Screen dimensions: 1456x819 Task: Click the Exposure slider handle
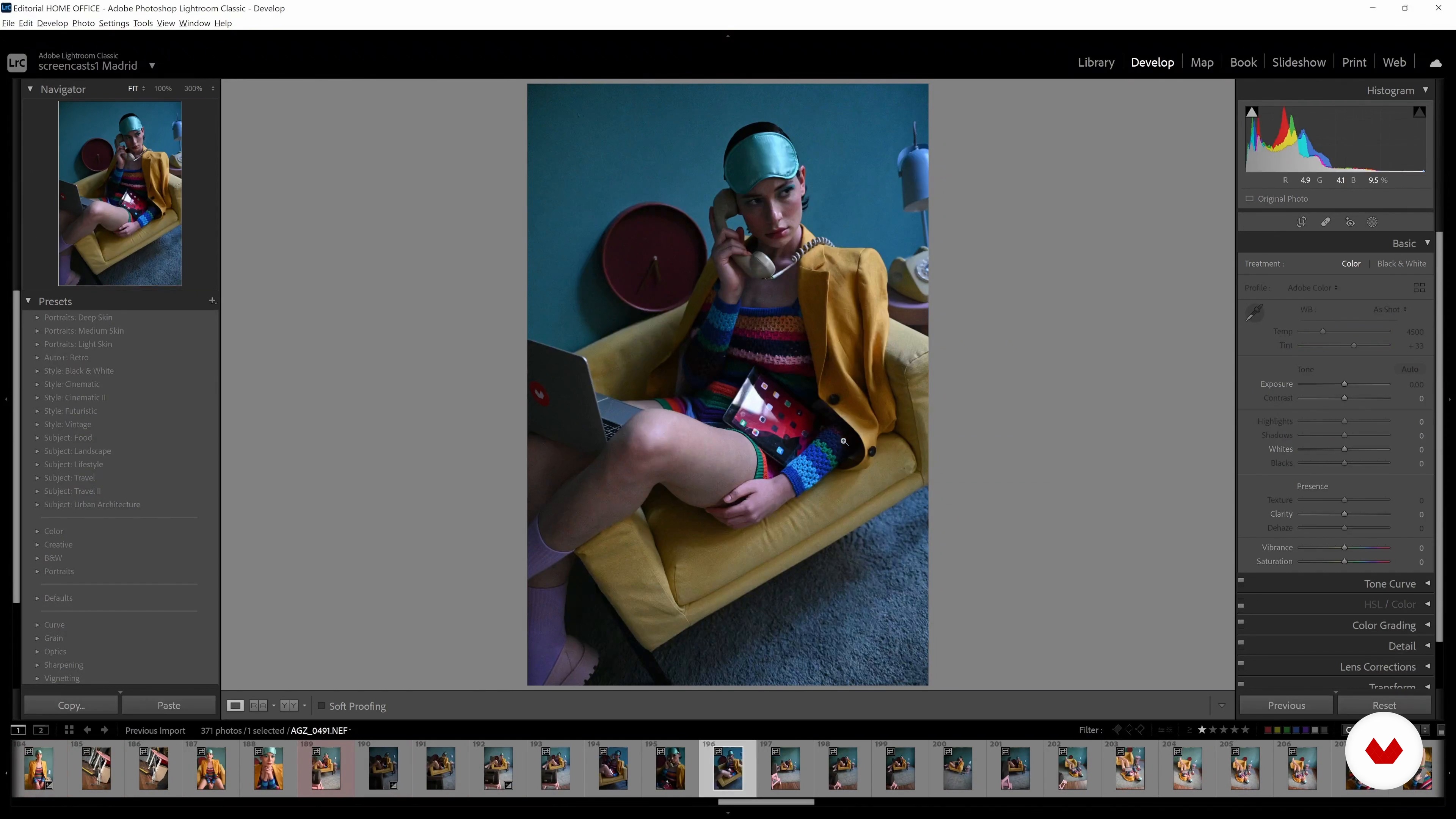pyautogui.click(x=1345, y=384)
